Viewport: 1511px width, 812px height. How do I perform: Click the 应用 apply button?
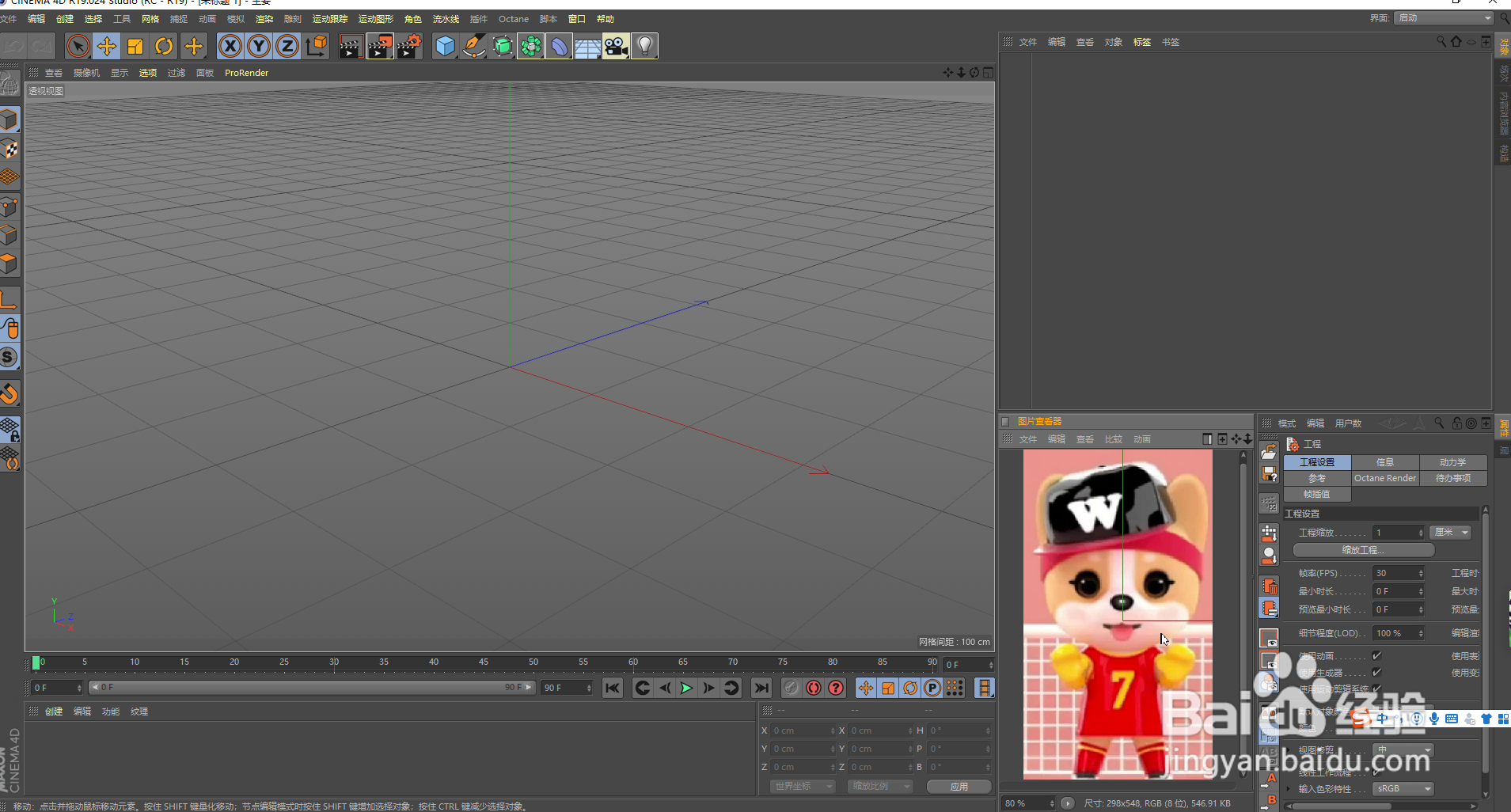click(959, 787)
